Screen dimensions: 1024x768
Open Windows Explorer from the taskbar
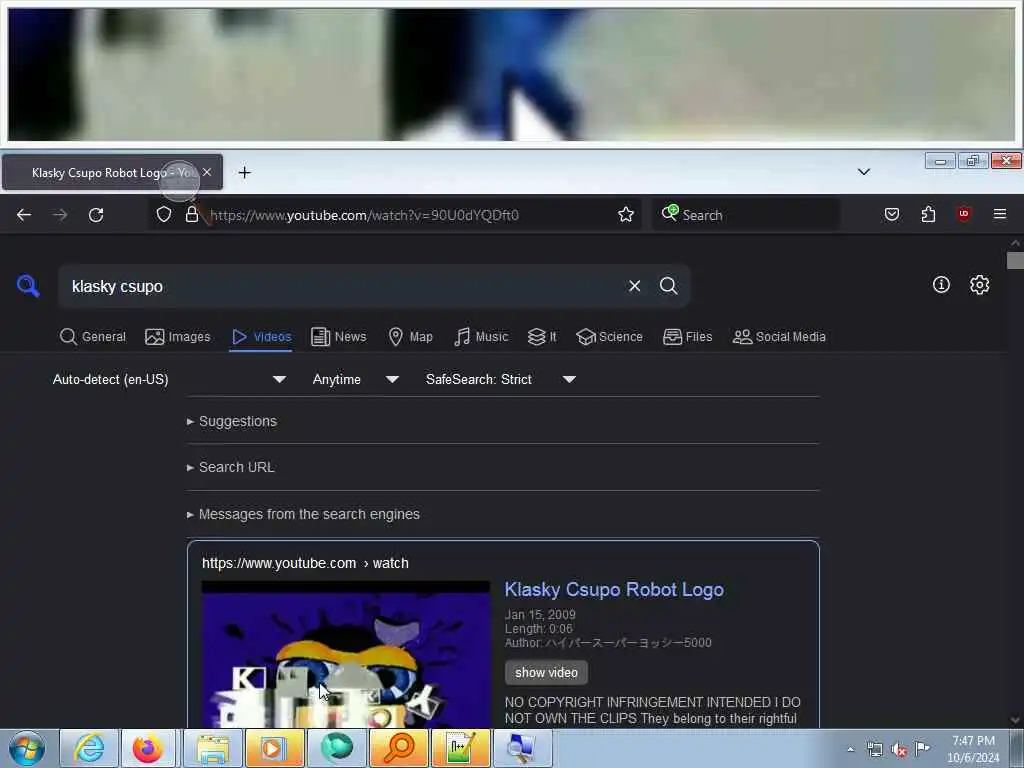coord(213,748)
